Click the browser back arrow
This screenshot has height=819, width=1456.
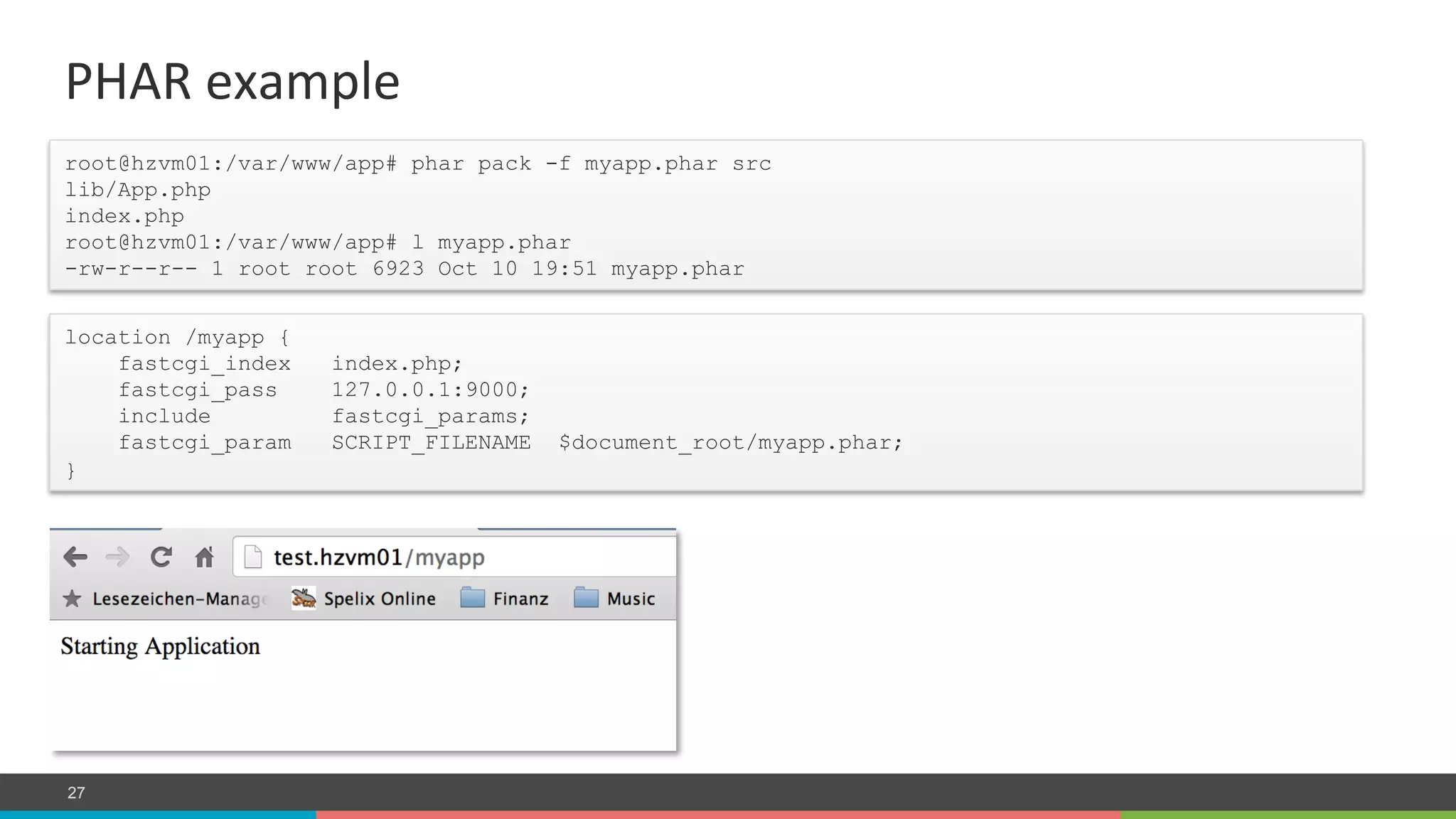75,557
